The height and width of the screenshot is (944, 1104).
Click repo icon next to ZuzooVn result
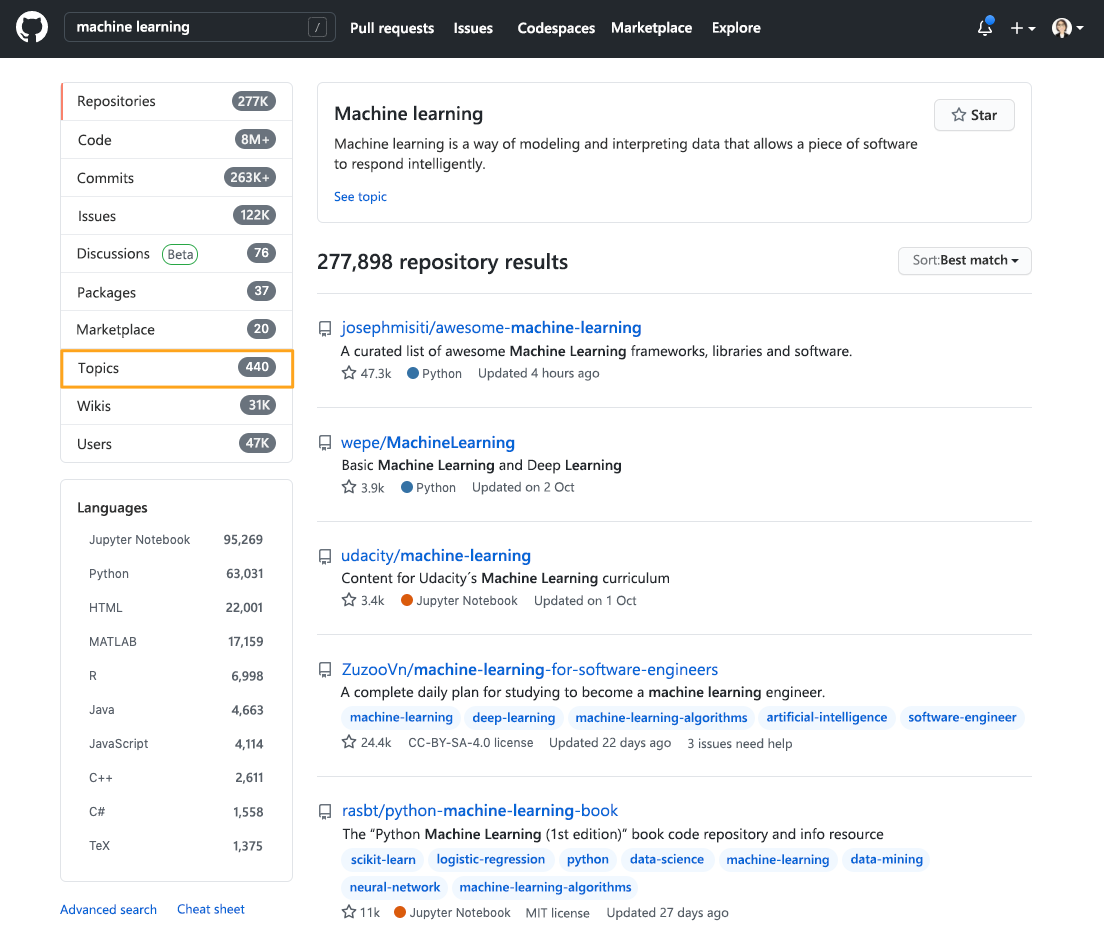(325, 669)
